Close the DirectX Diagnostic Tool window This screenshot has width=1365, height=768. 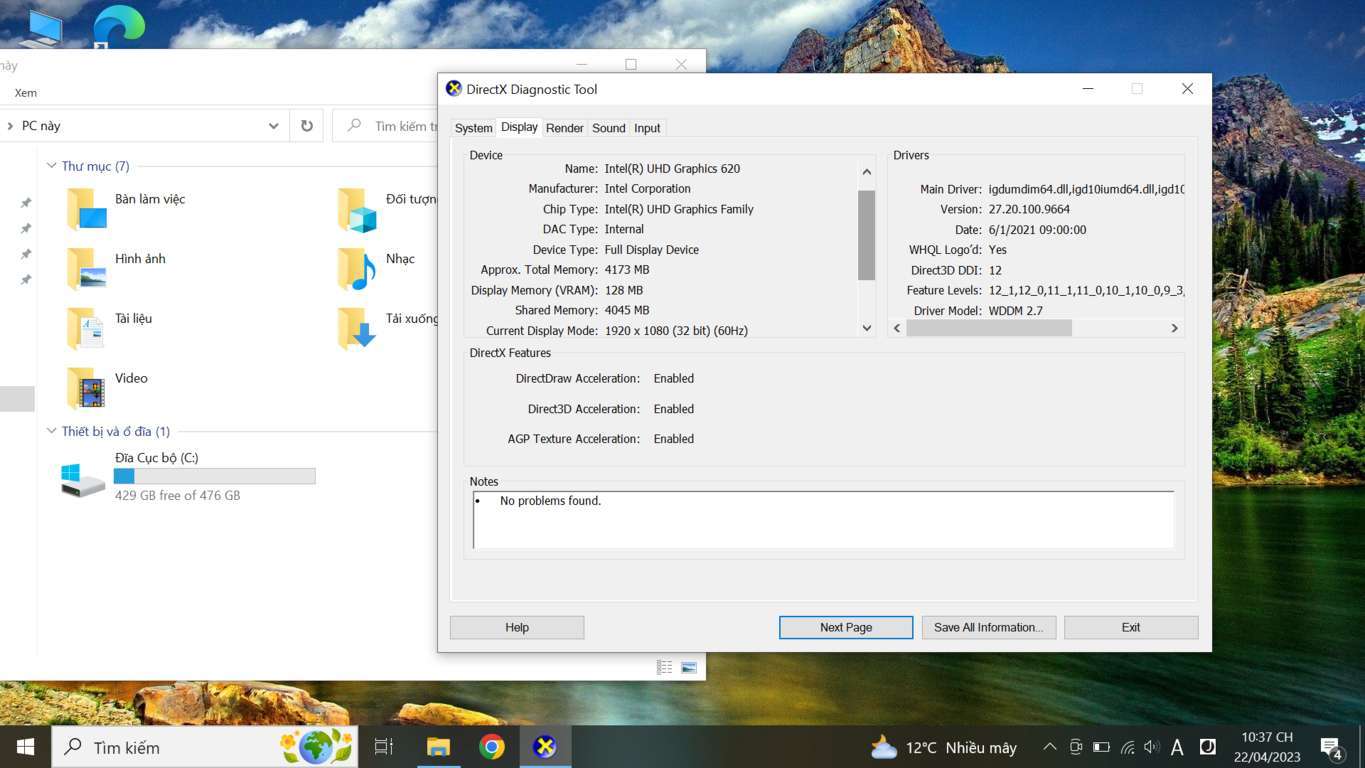click(1187, 89)
